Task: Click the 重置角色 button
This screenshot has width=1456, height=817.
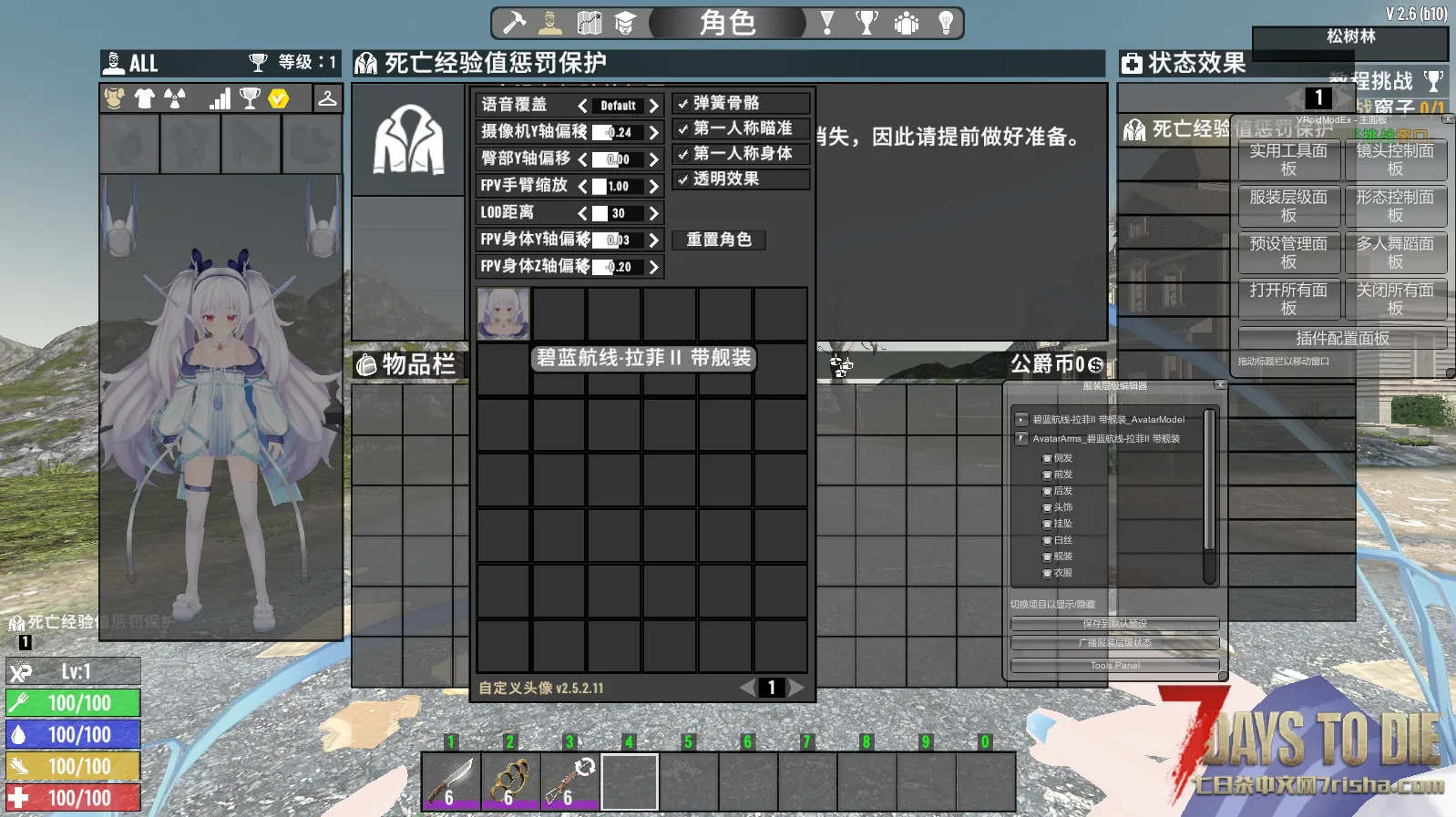Action: pos(719,240)
